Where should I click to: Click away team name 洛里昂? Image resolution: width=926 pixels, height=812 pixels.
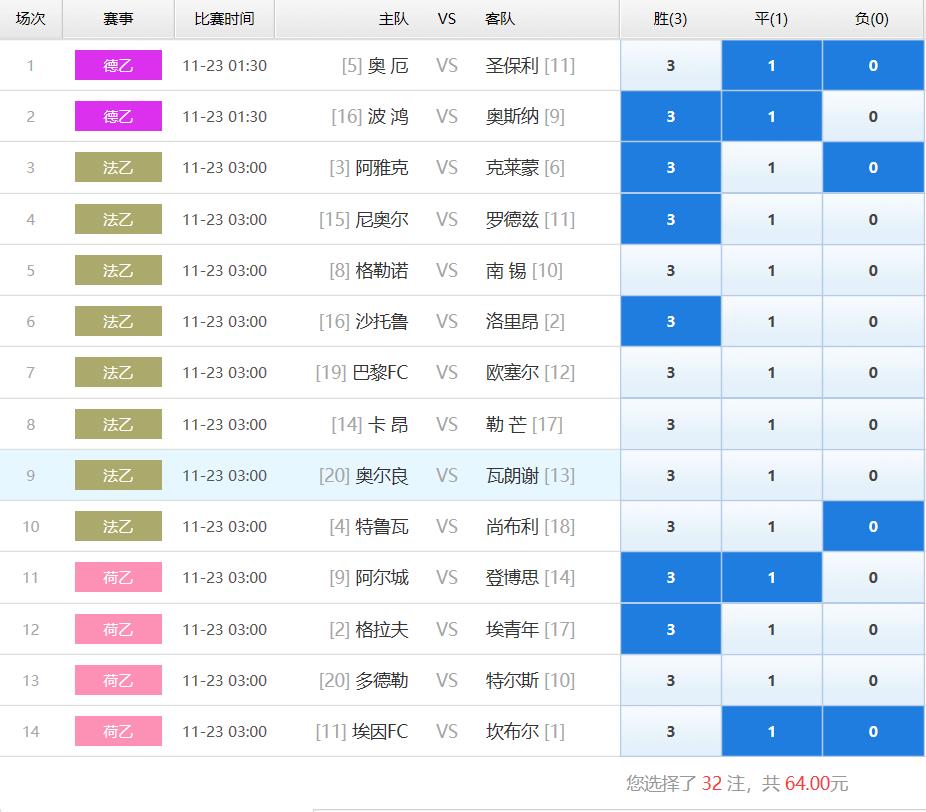click(x=512, y=321)
